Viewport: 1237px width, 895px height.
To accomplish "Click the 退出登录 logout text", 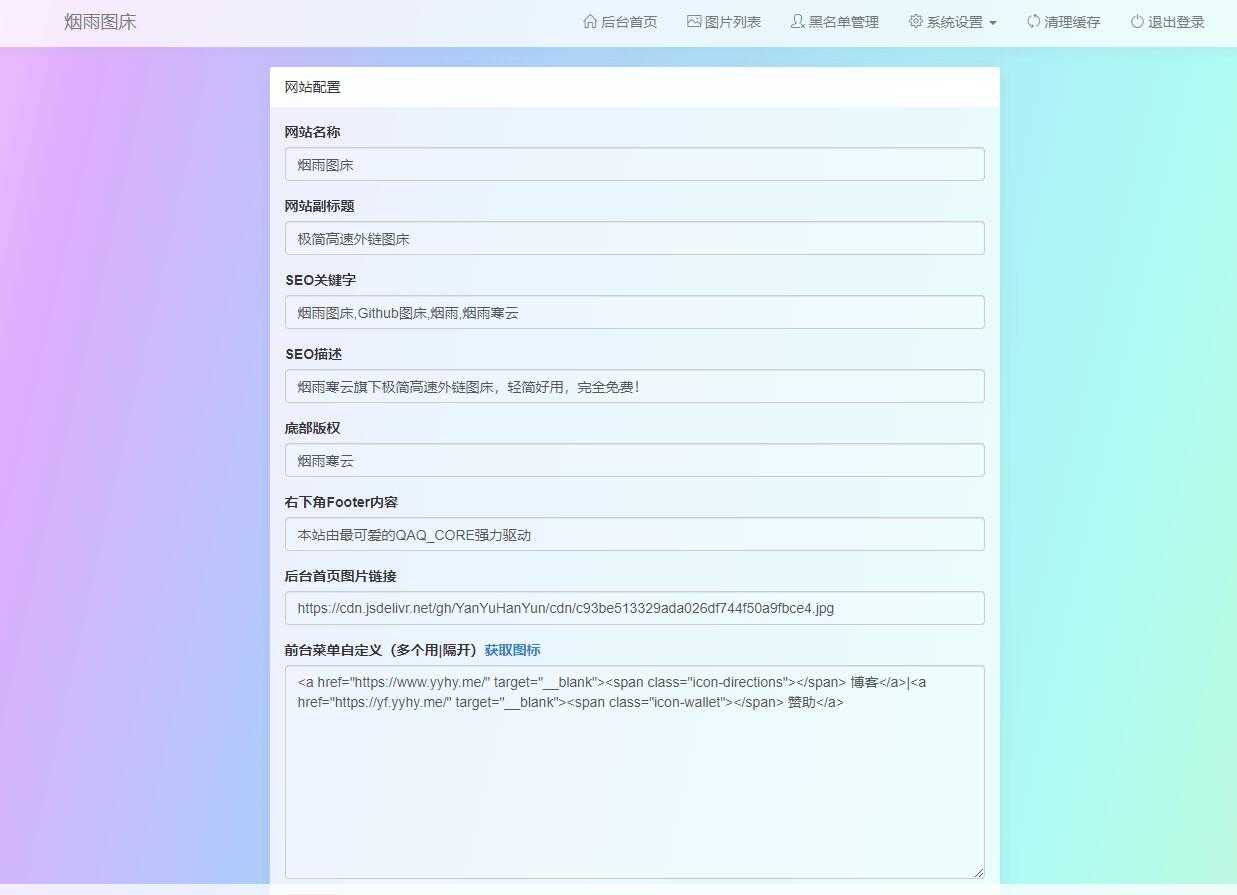I will point(1176,22).
